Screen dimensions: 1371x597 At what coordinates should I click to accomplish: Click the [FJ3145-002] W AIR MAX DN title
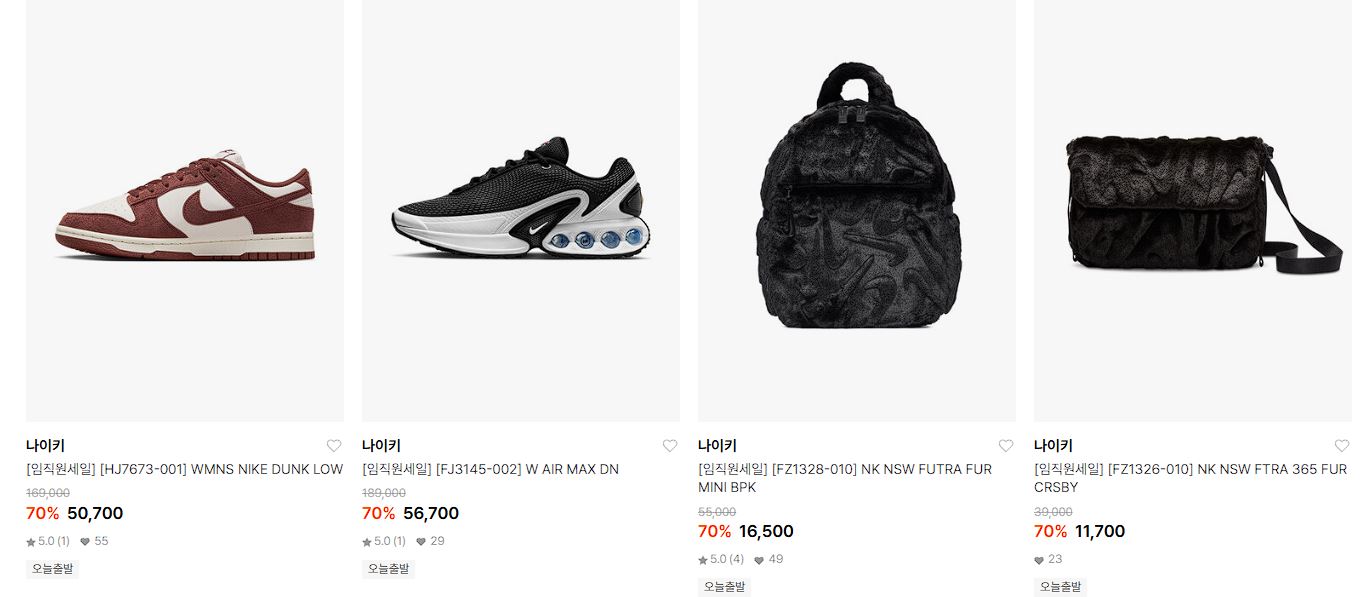tap(491, 469)
